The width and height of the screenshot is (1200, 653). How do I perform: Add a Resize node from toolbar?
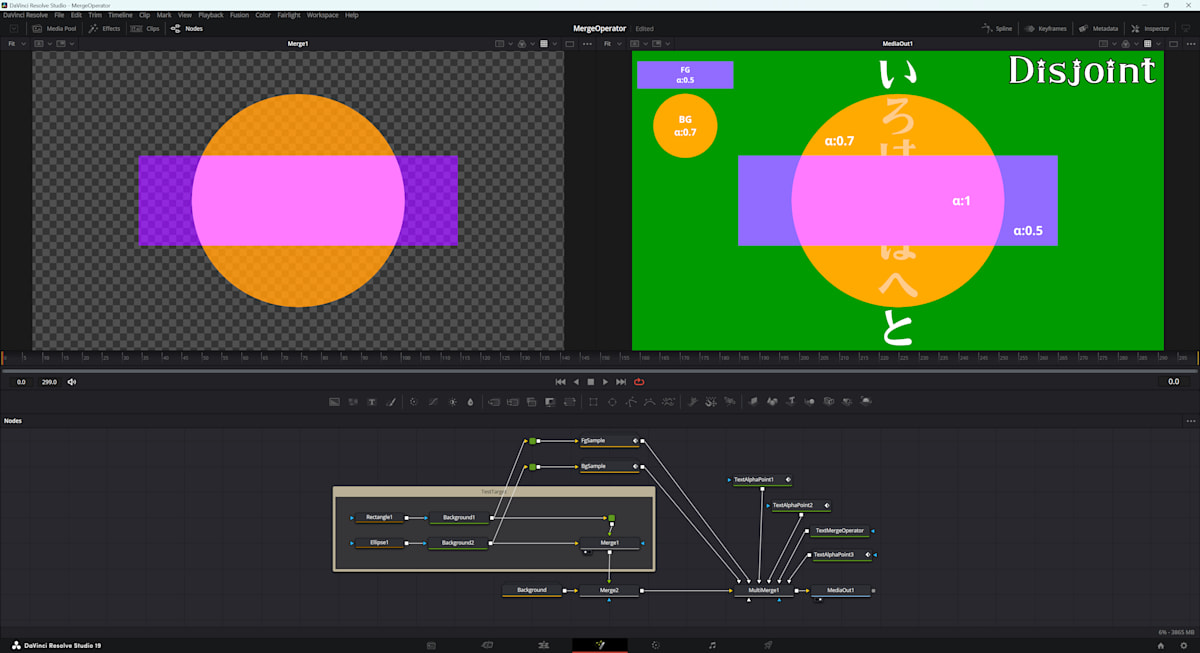pos(550,401)
